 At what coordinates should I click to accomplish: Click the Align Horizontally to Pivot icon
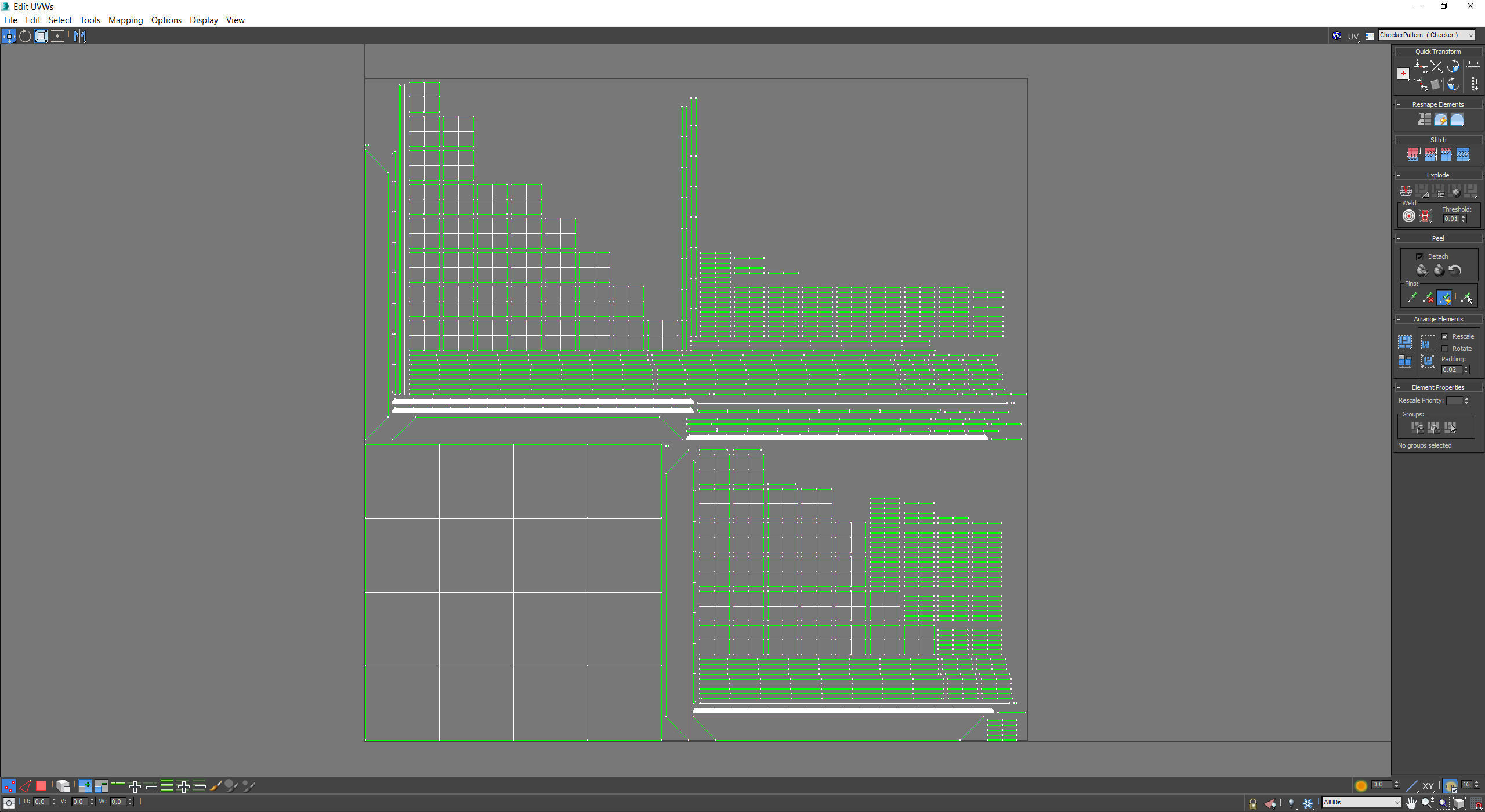pyautogui.click(x=1420, y=66)
